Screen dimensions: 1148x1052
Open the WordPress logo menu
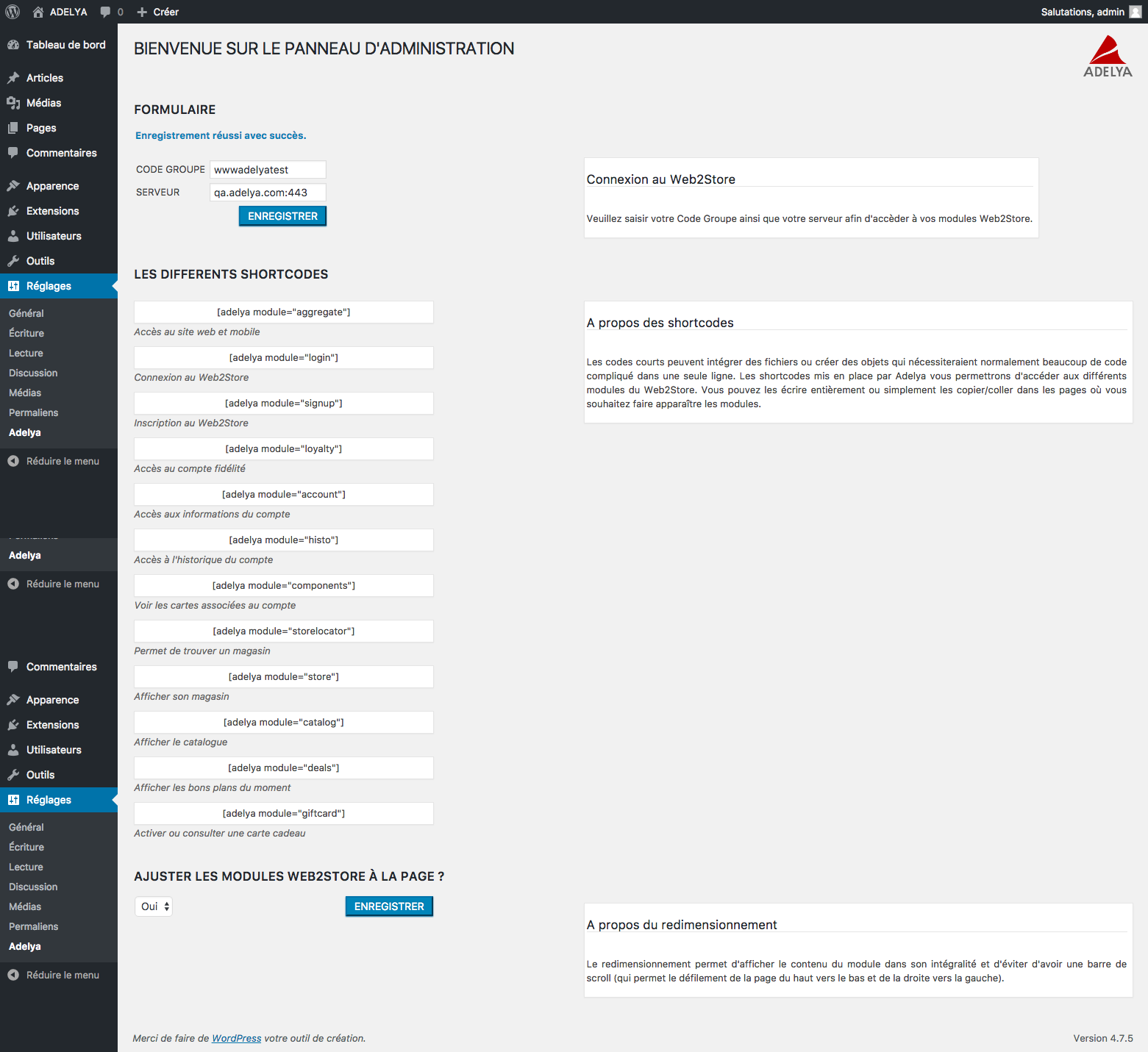tap(13, 12)
